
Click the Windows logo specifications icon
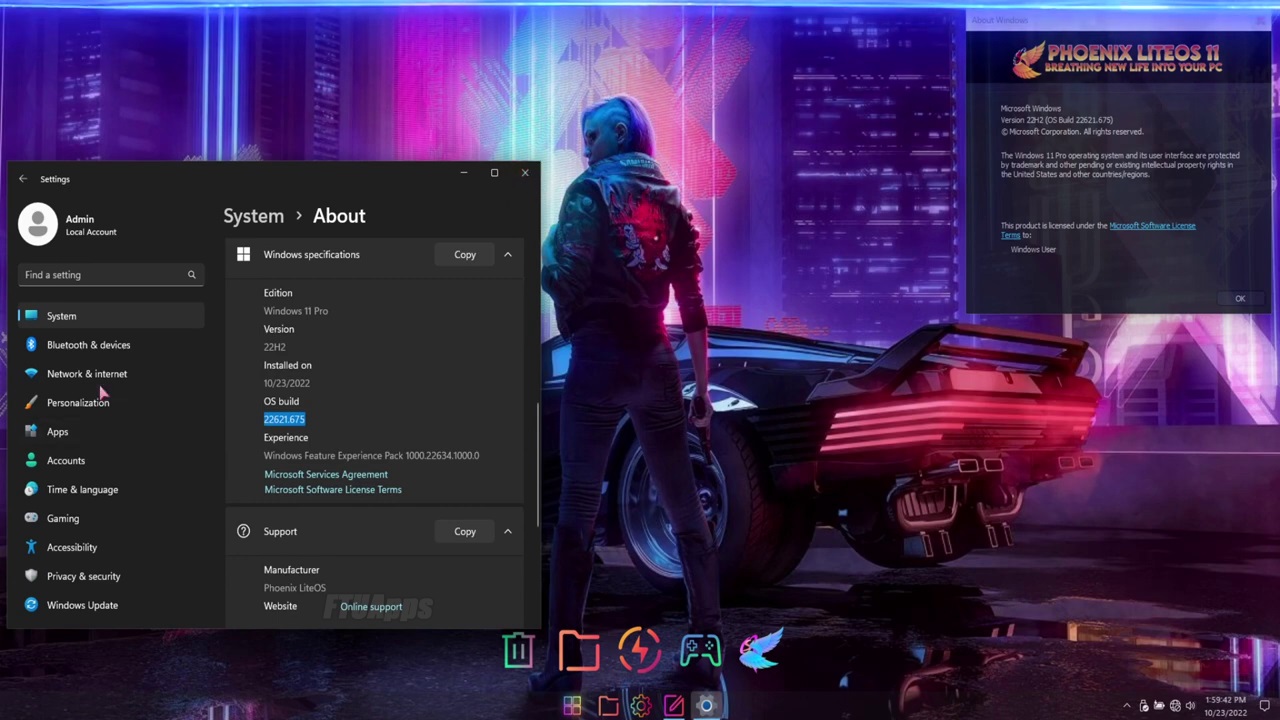point(243,255)
